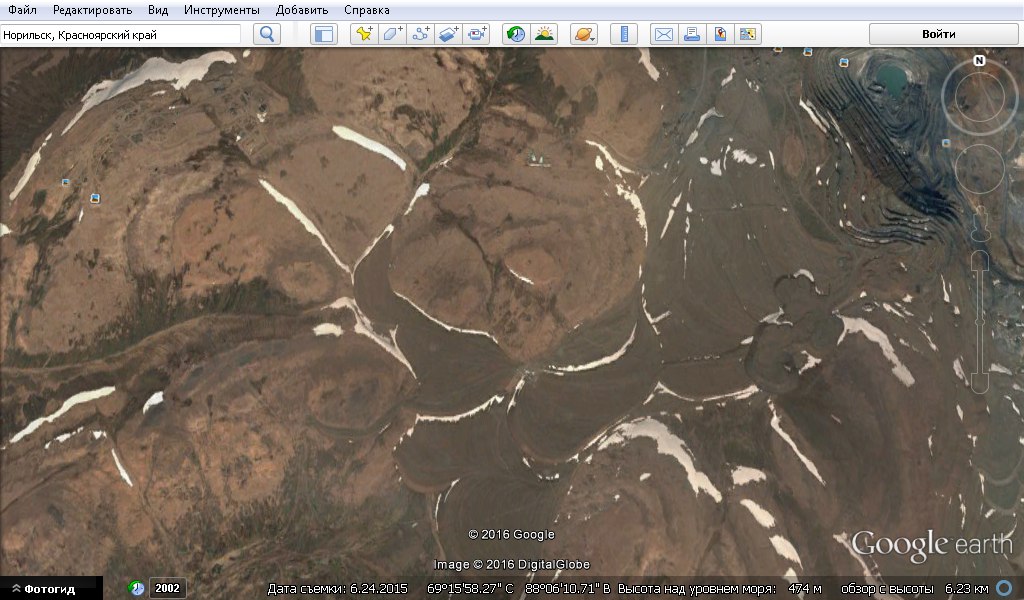Zoom out with slider bottom end
The width and height of the screenshot is (1024, 600).
pyautogui.click(x=979, y=383)
